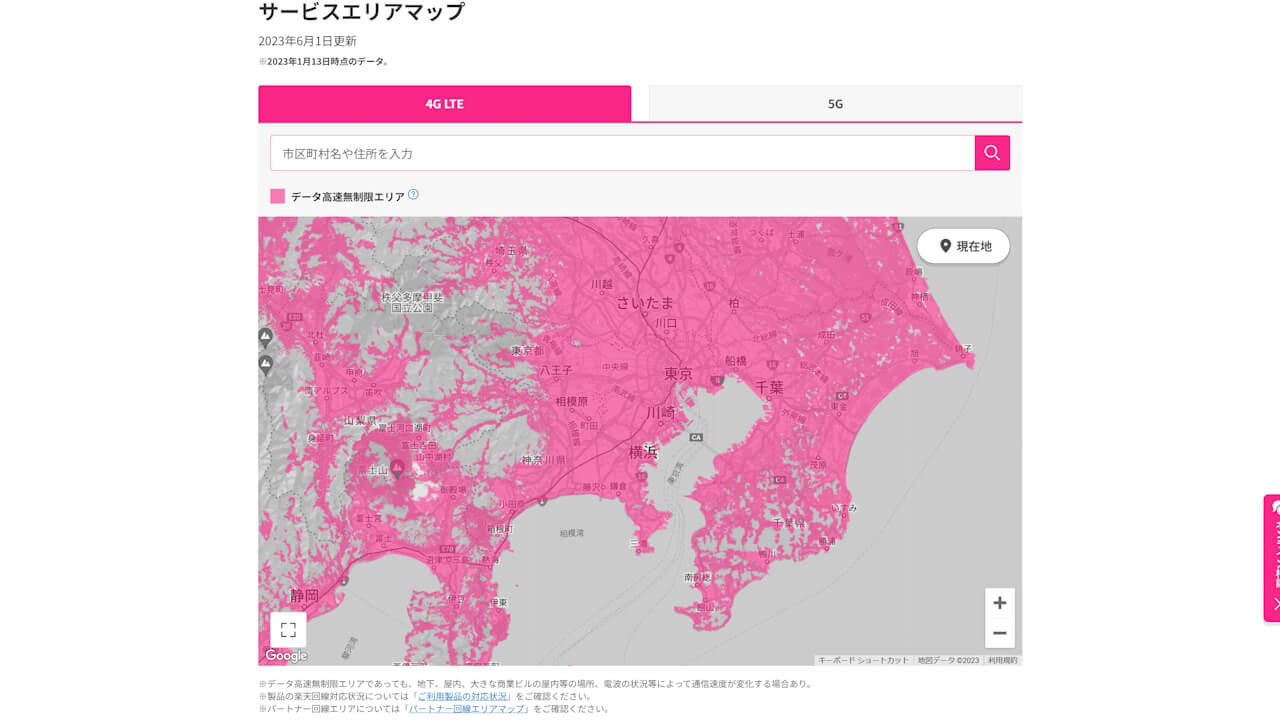
Task: Click the Google logo on the map
Action: (x=284, y=655)
